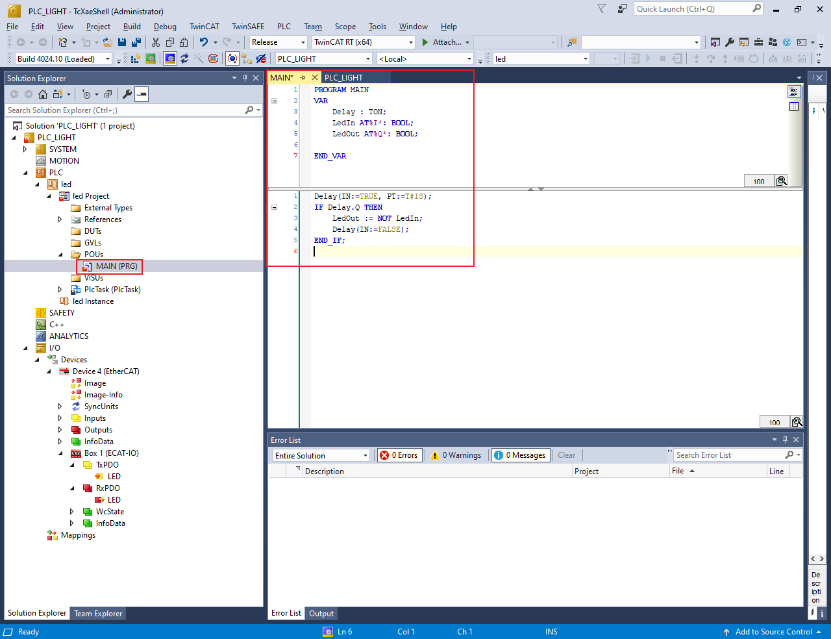
Task: Switch to the PLC_LIGHT editor tab
Action: tap(343, 77)
